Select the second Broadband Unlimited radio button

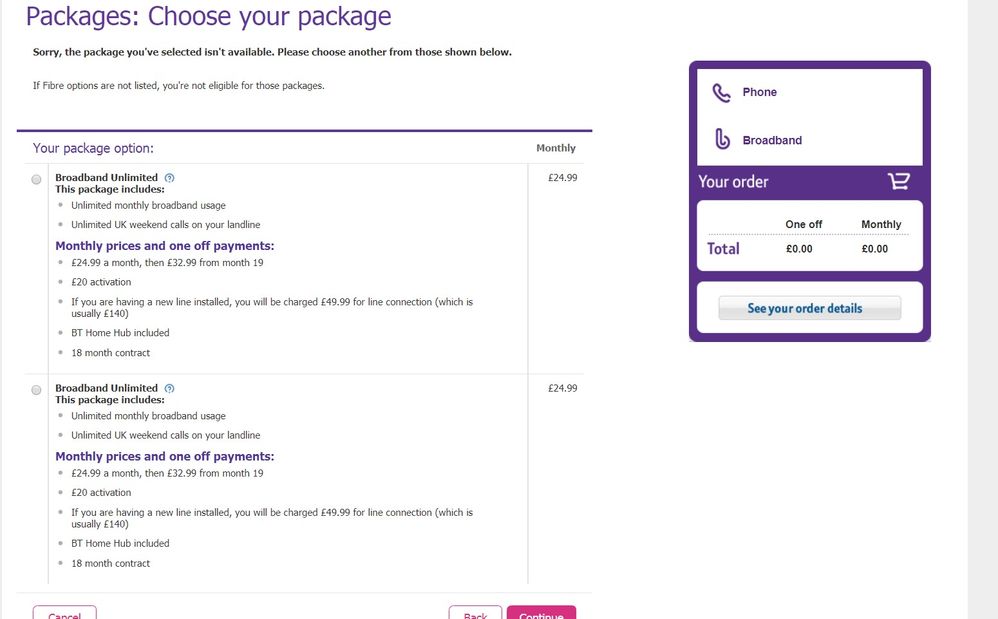coord(37,389)
